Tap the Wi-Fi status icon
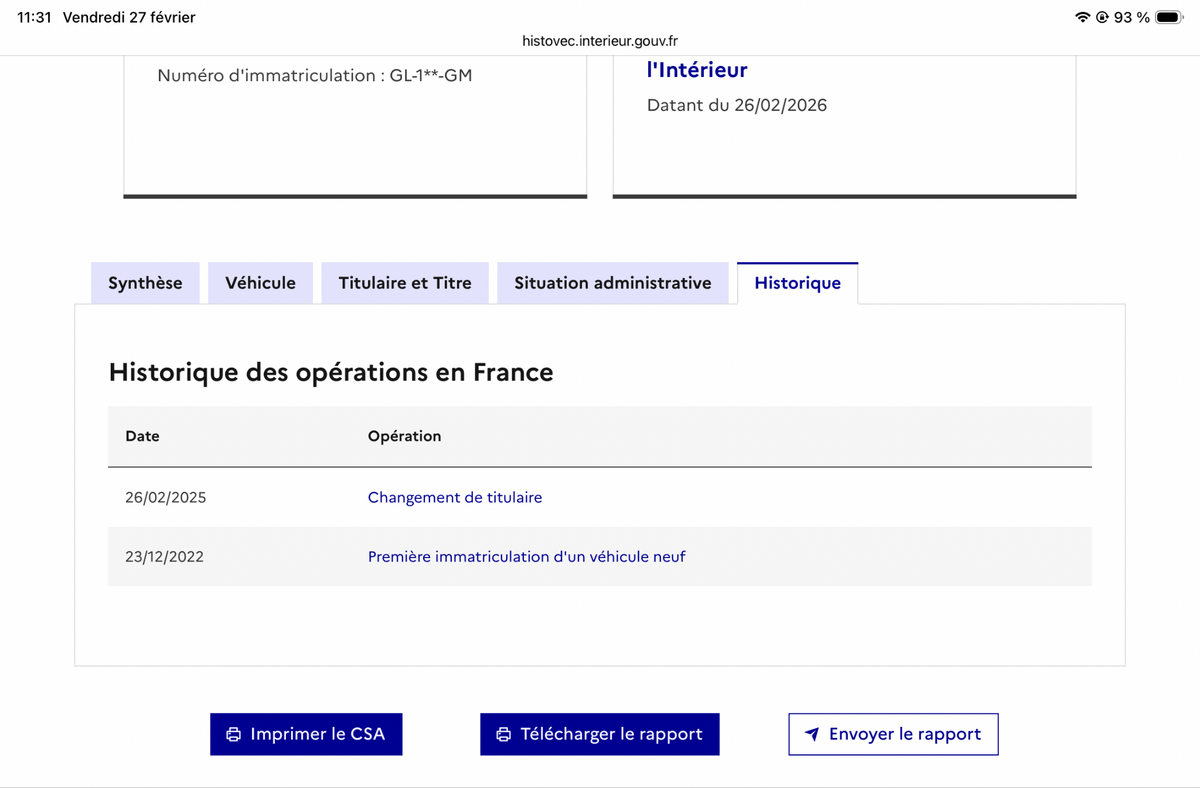The width and height of the screenshot is (1200, 788). click(x=1082, y=17)
